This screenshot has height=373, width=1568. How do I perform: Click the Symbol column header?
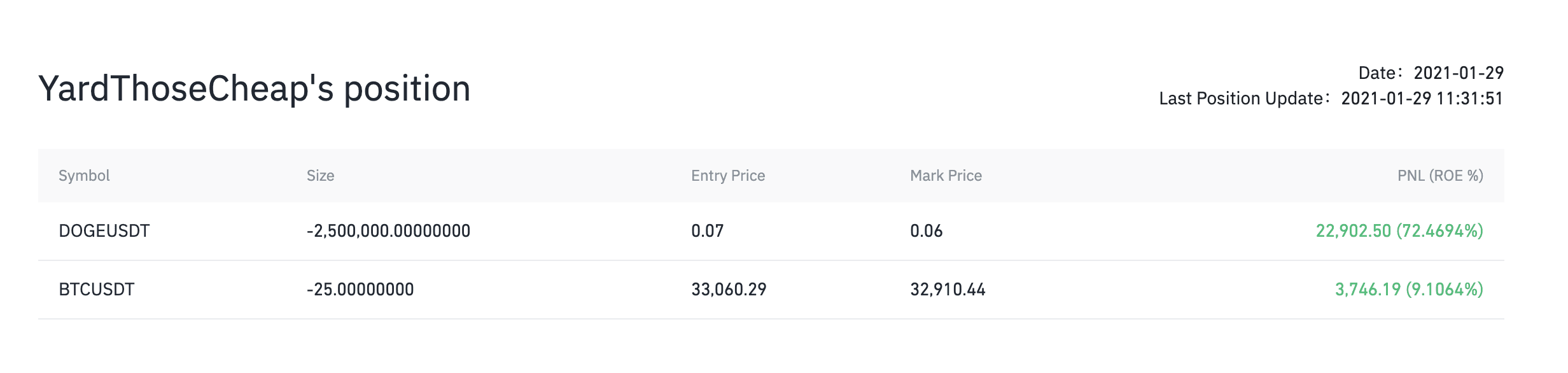(84, 176)
